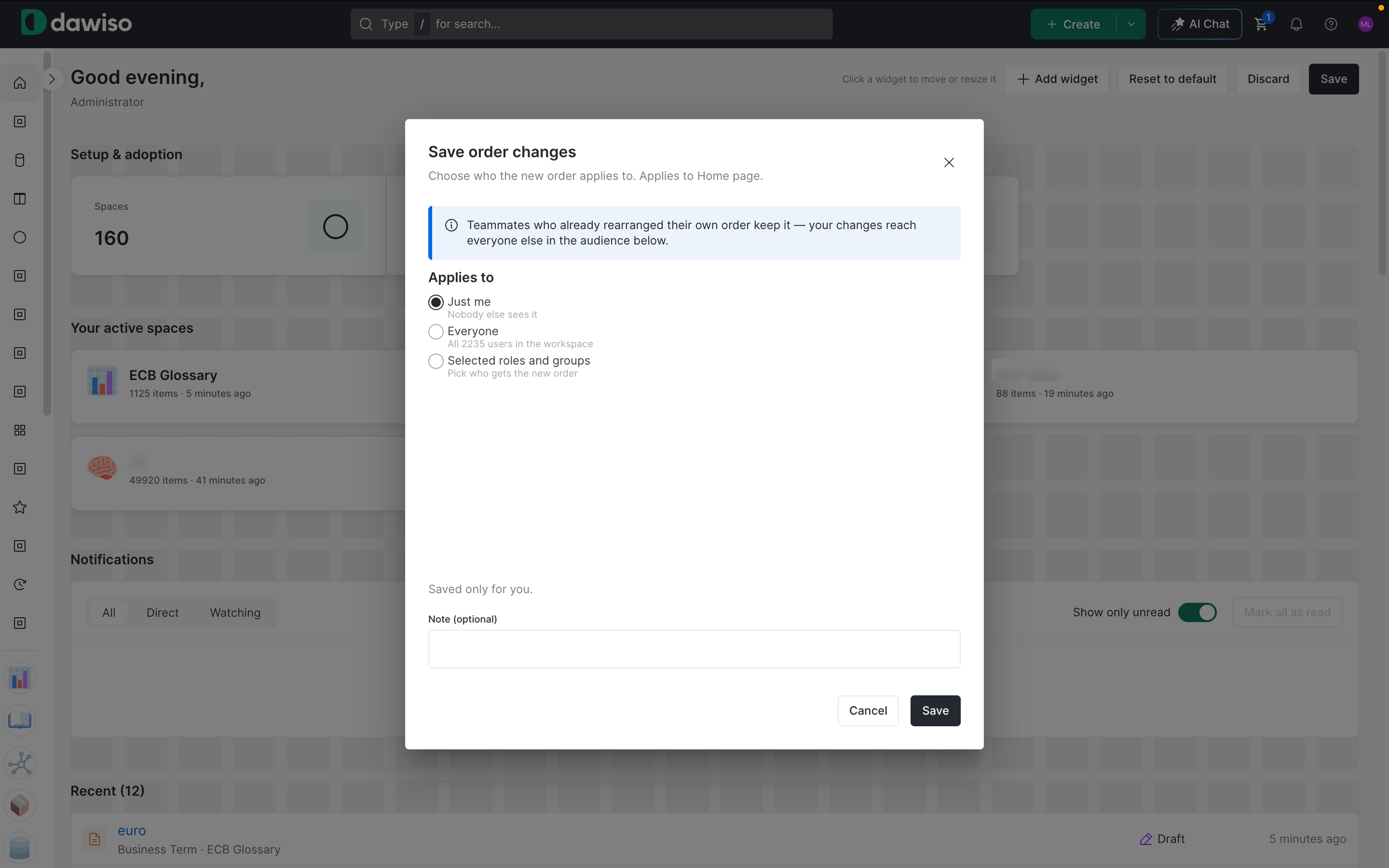Click the Create button
The height and width of the screenshot is (868, 1389).
1073,24
